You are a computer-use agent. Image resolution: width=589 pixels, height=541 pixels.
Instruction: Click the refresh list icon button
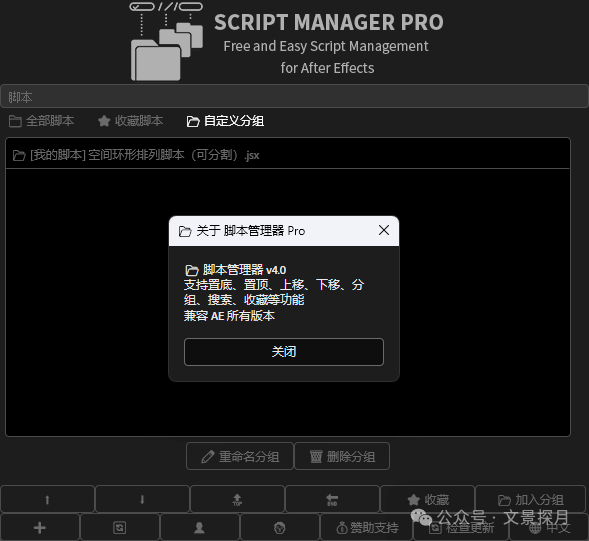click(x=120, y=527)
